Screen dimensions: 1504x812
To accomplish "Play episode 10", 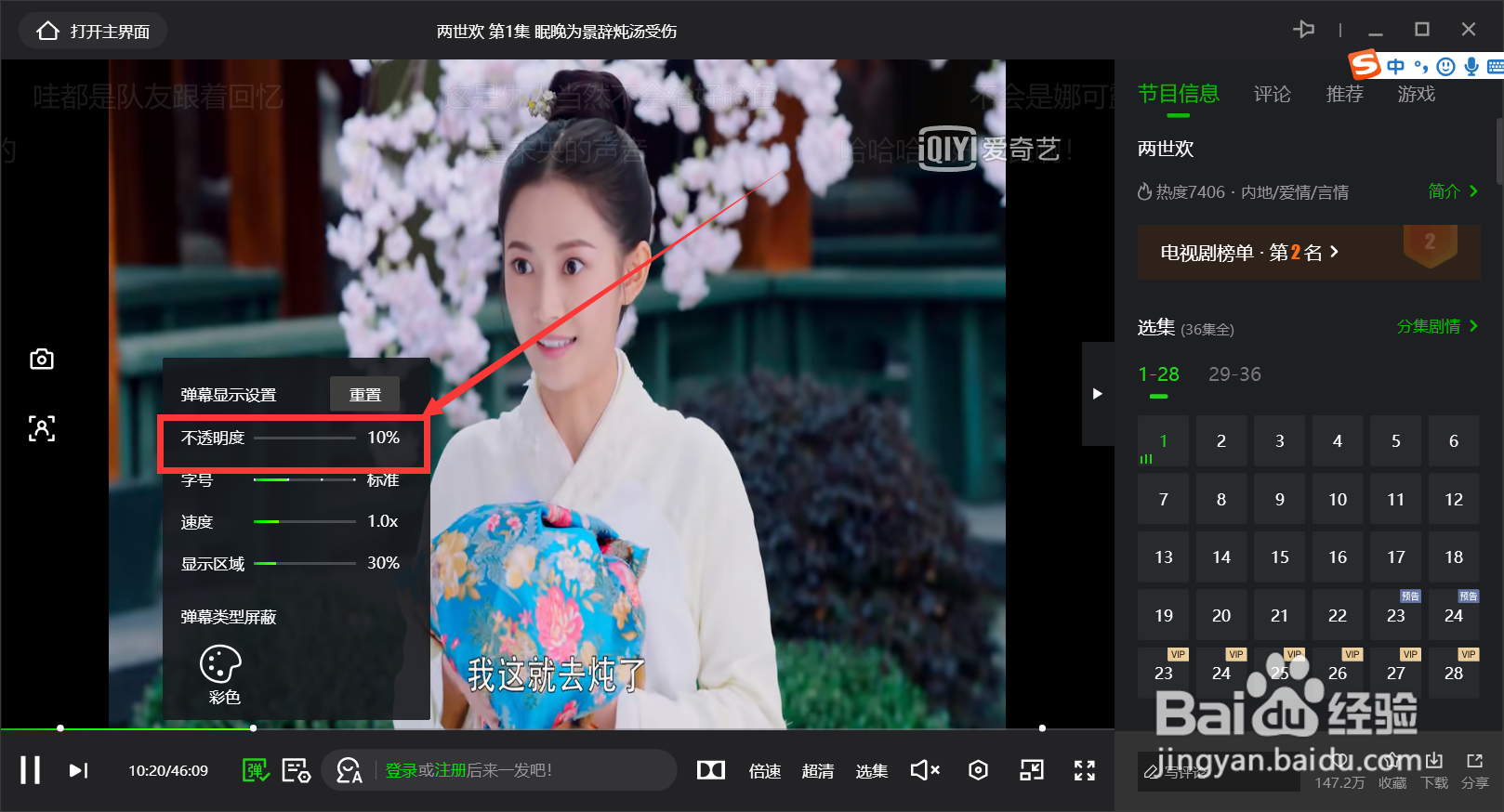I will click(1338, 500).
